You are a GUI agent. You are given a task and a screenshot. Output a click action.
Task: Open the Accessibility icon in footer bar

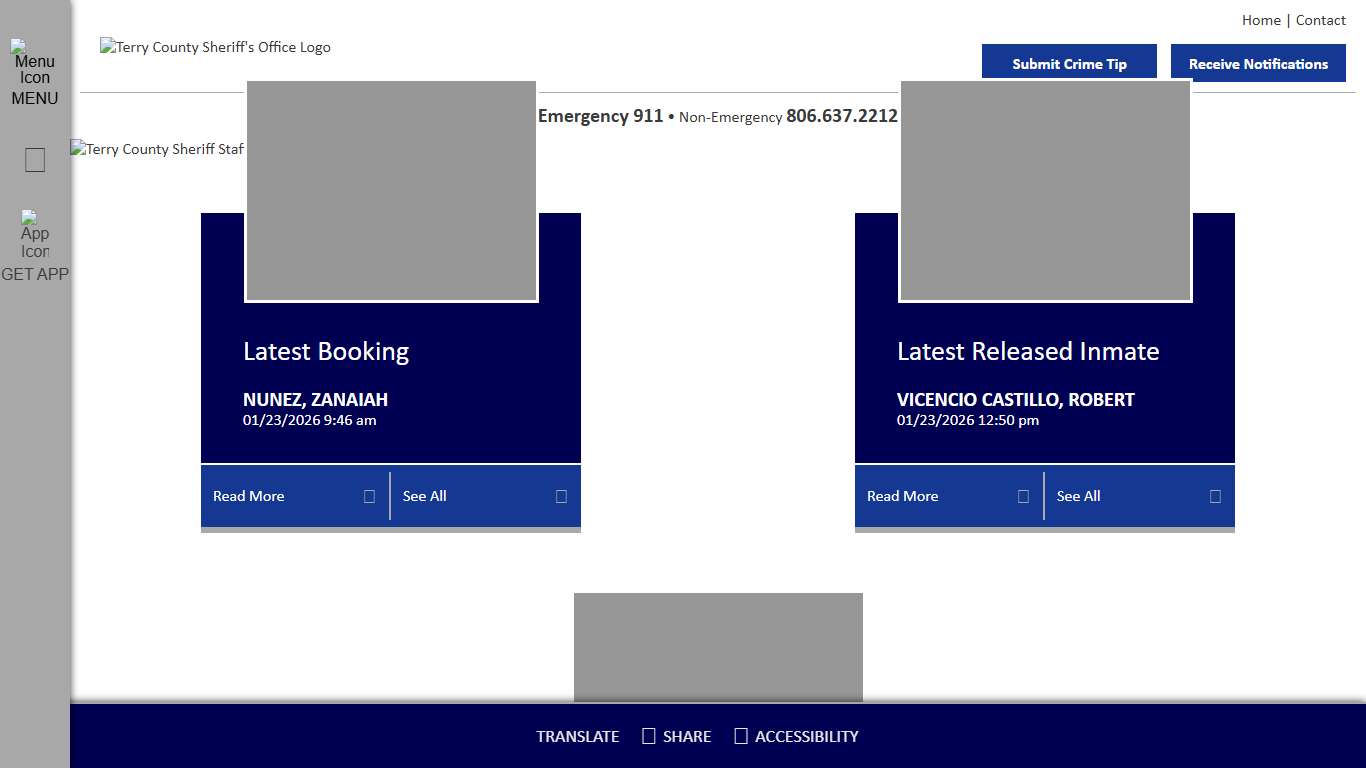point(741,737)
